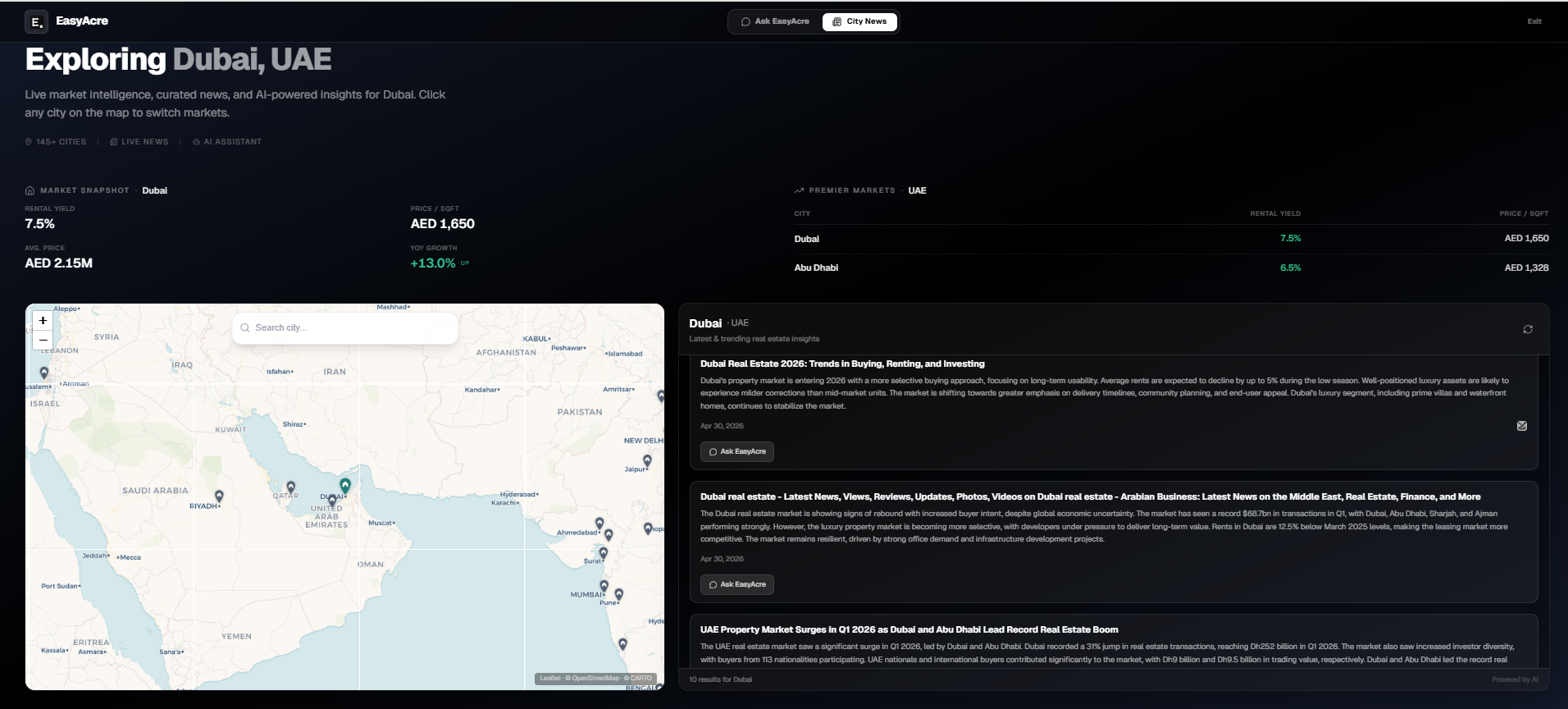Click the Price / Sqft column header in Premier Markets

pos(1524,213)
